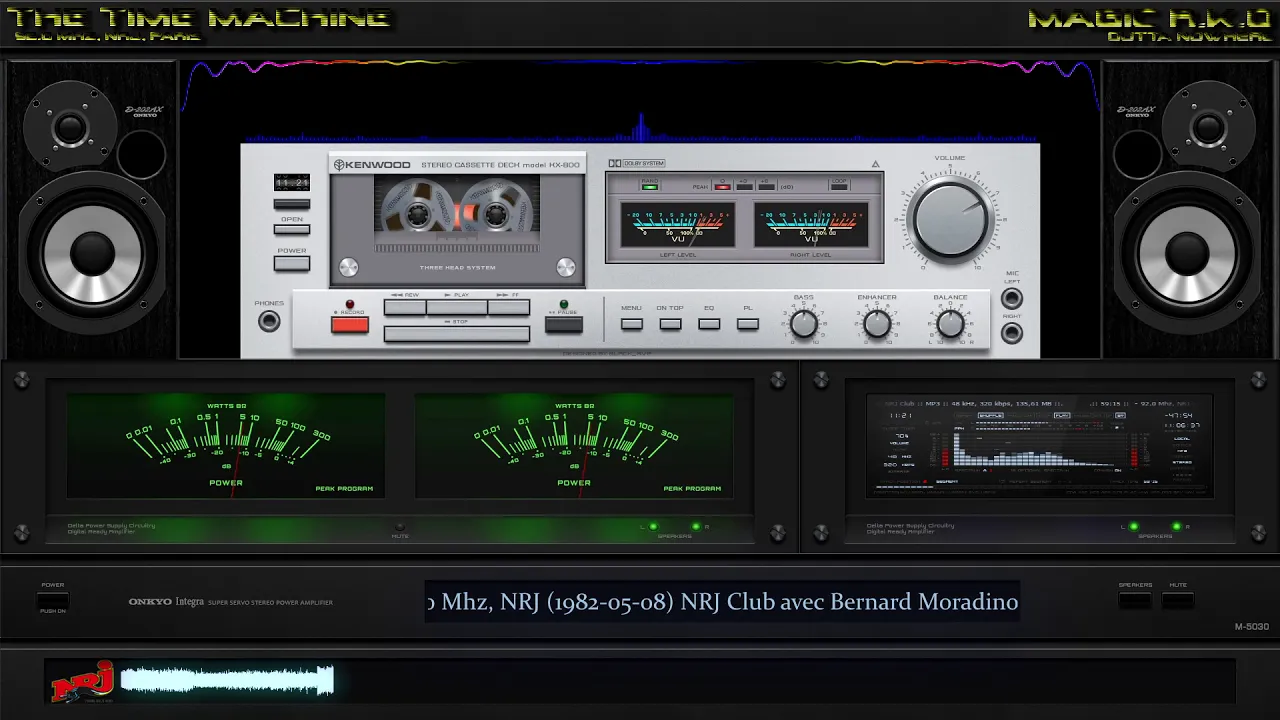
Task: Click the right speaker woofer cone
Action: (1188, 253)
